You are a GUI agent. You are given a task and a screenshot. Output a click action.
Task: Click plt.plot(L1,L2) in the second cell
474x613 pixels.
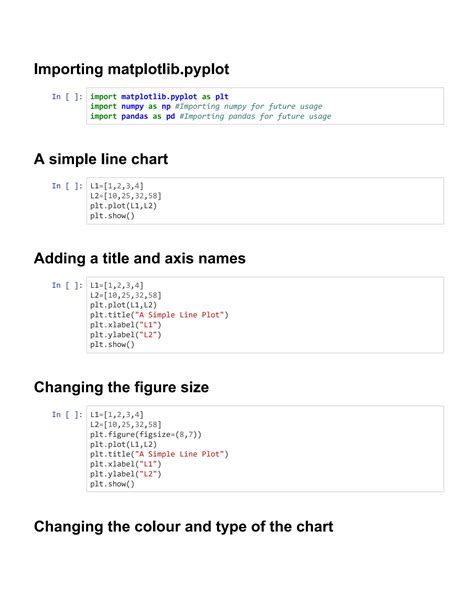(x=123, y=206)
